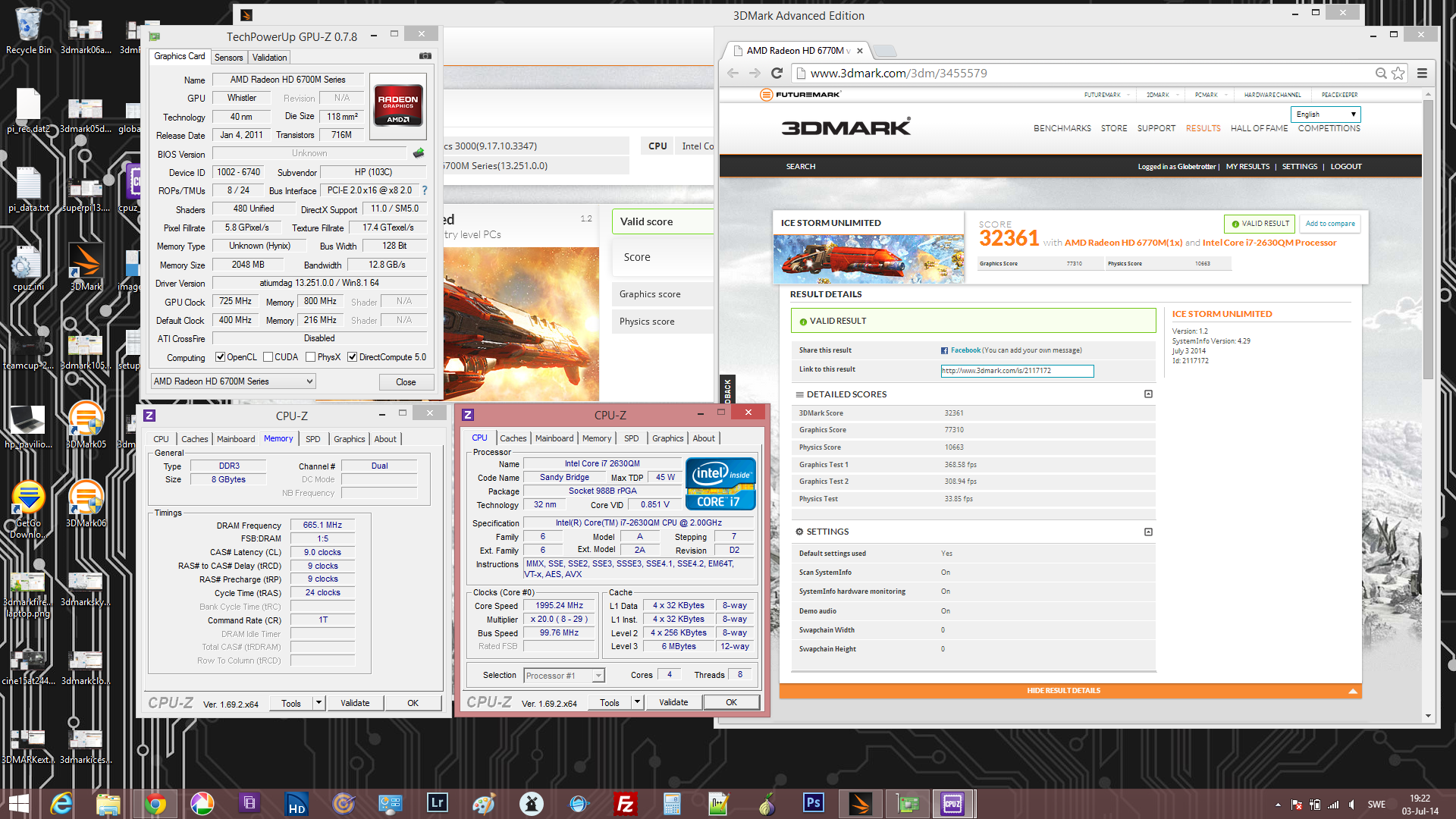This screenshot has height=819, width=1456.
Task: Click Validate in the Memory CPU-Z window
Action: coord(355,703)
